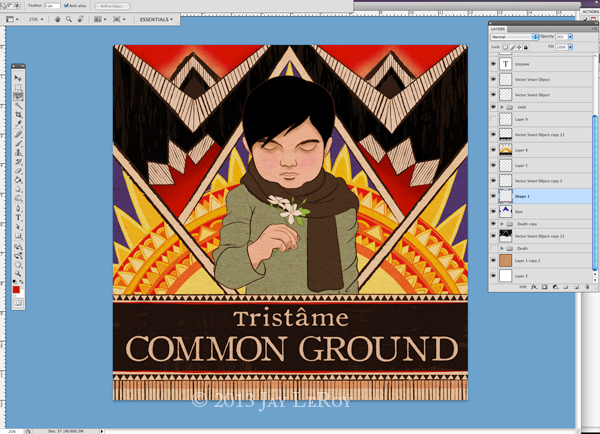Hide the Shape 1 layer

(493, 196)
